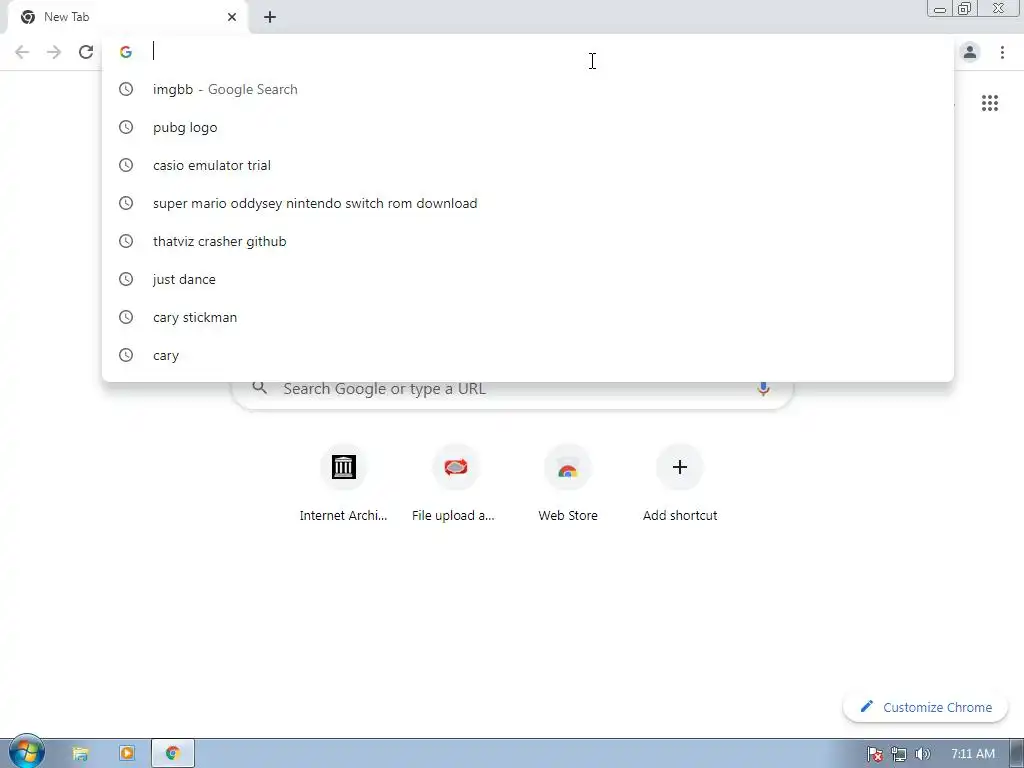This screenshot has height=768, width=1024.
Task: Click the magnifier icon in the search box
Action: point(260,388)
